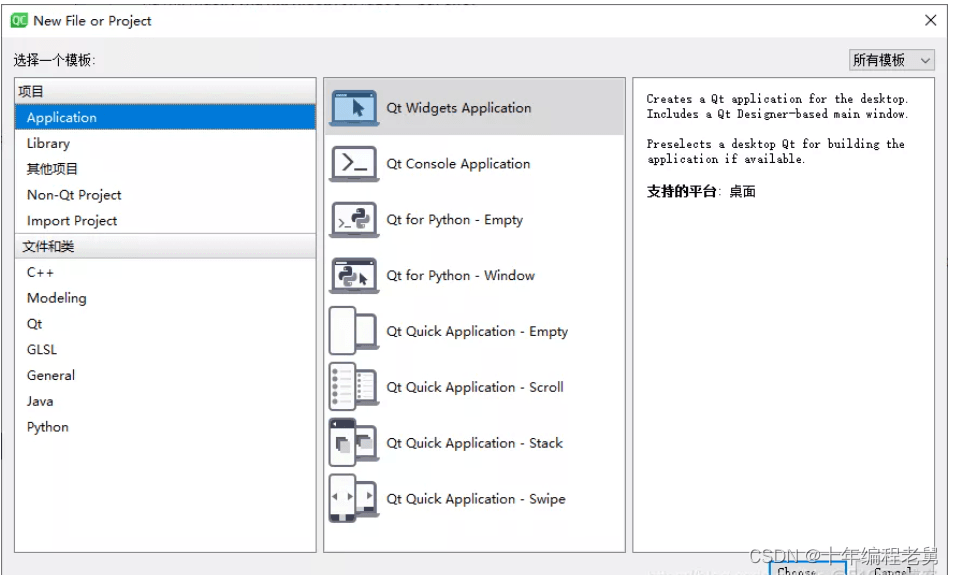This screenshot has width=953, height=575.
Task: Select the Python file category
Action: 165,427
